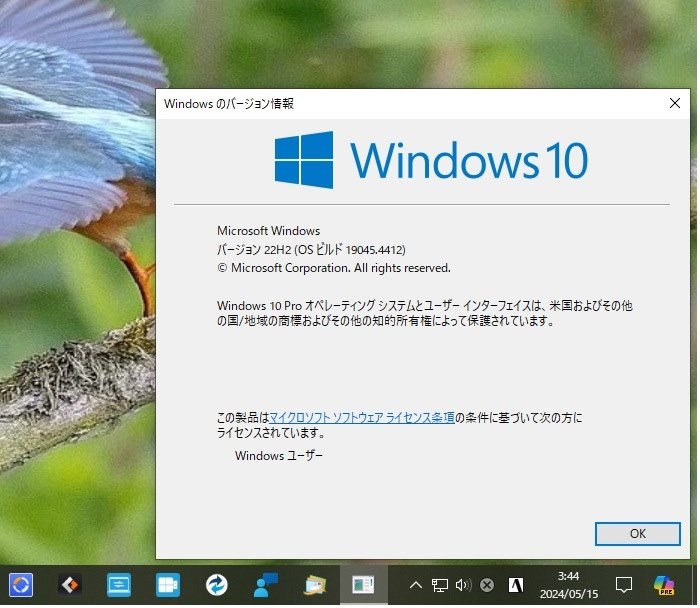The image size is (700, 608).
Task: Open the blue window-grid taskbar app
Action: tap(168, 585)
